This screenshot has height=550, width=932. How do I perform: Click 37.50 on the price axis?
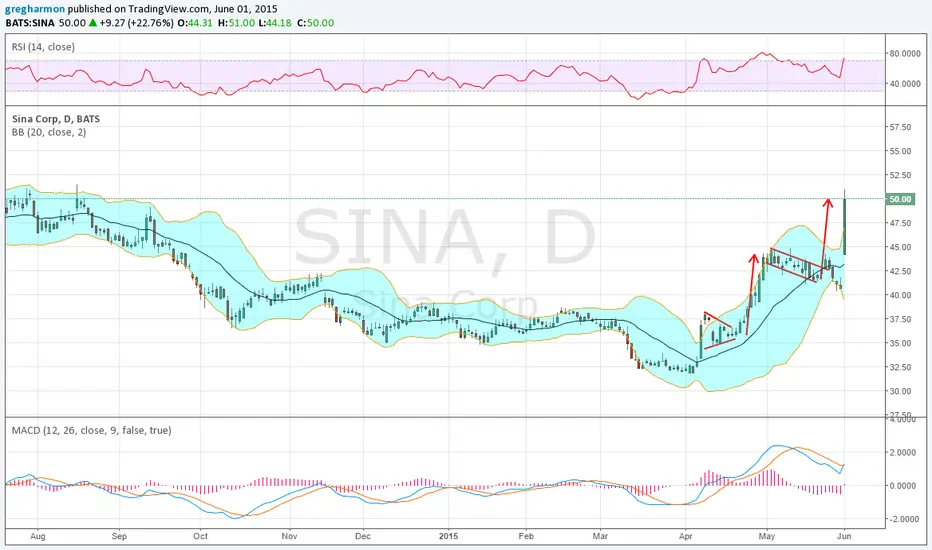click(x=900, y=319)
